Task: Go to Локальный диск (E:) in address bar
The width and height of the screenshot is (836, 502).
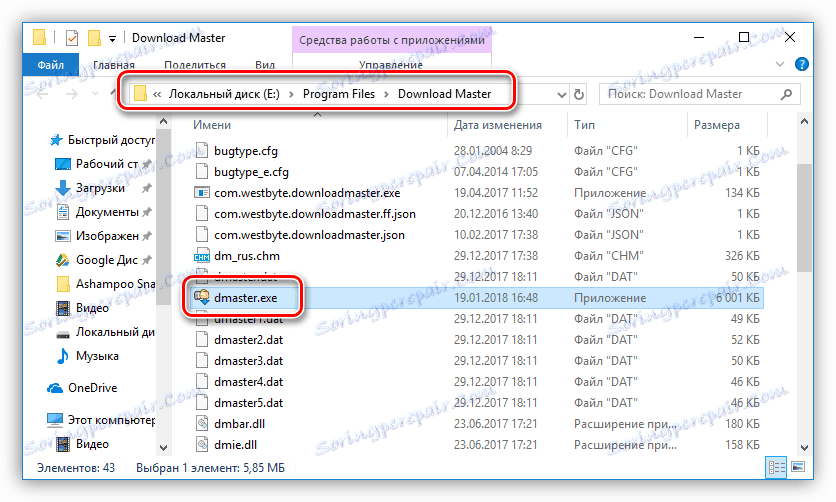Action: pyautogui.click(x=224, y=94)
